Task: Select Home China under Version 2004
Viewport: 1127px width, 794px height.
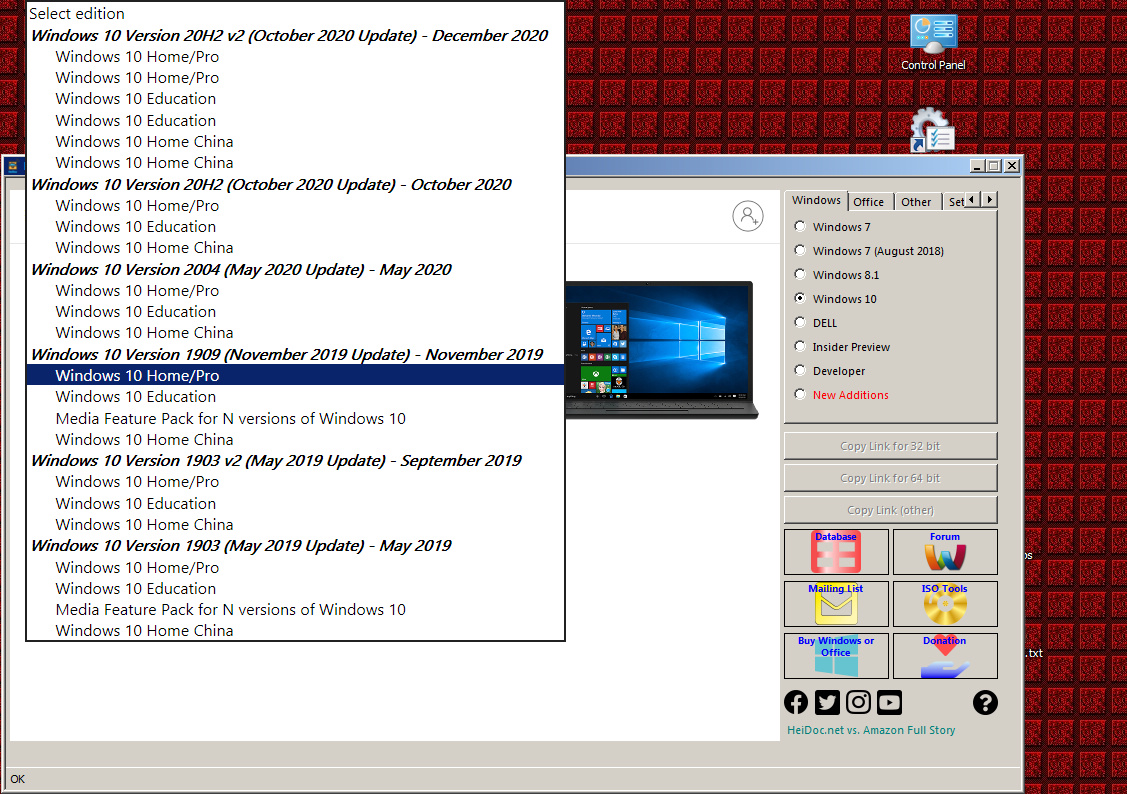Action: tap(295, 333)
